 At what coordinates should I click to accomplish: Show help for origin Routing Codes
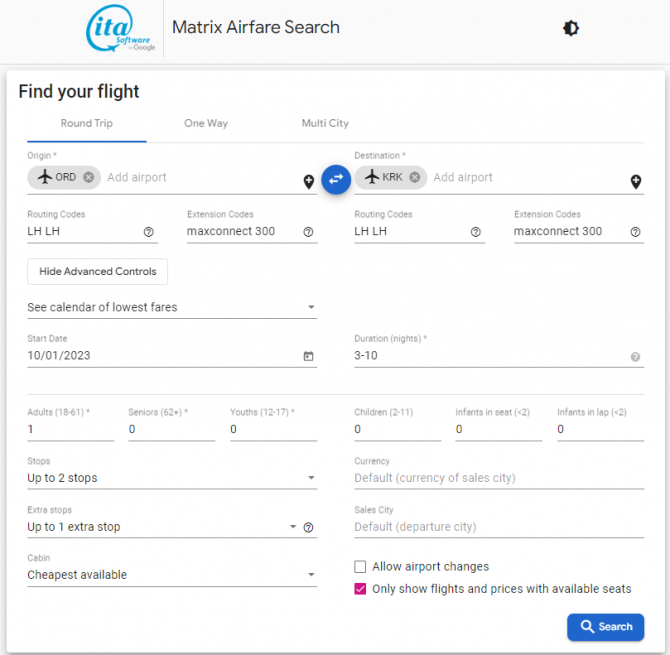[x=149, y=232]
